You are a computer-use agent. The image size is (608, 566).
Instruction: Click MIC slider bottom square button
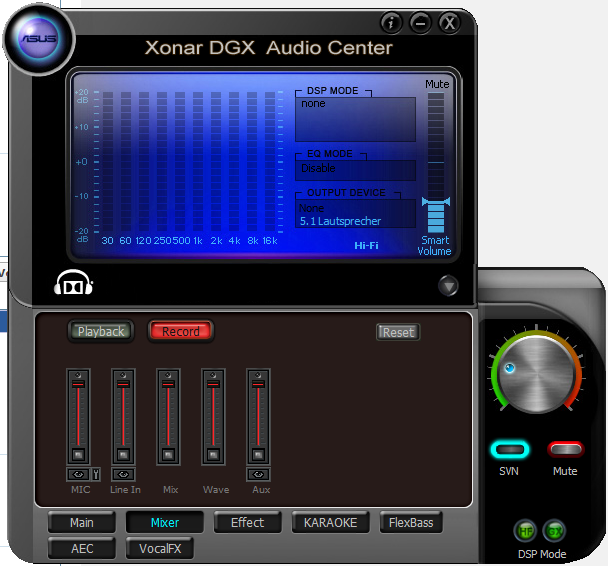[78, 454]
